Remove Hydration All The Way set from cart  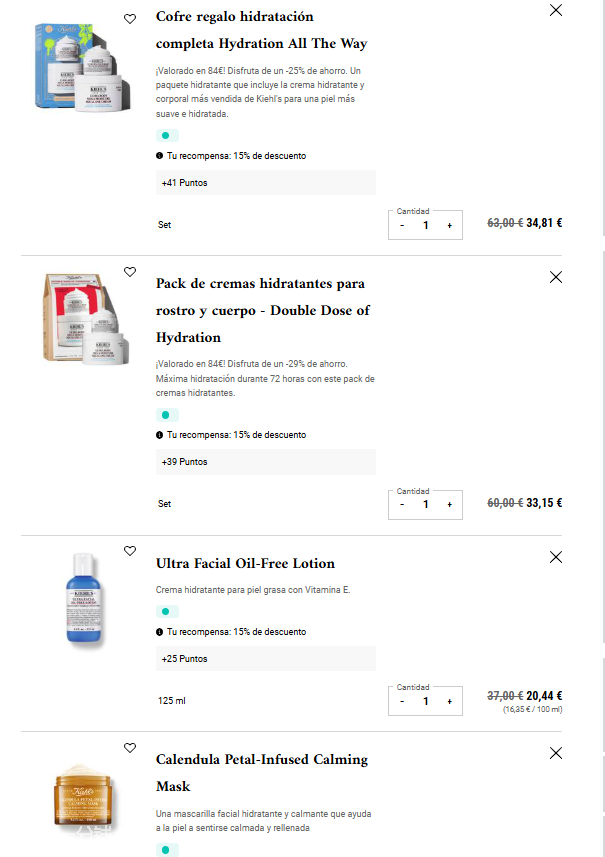click(556, 11)
